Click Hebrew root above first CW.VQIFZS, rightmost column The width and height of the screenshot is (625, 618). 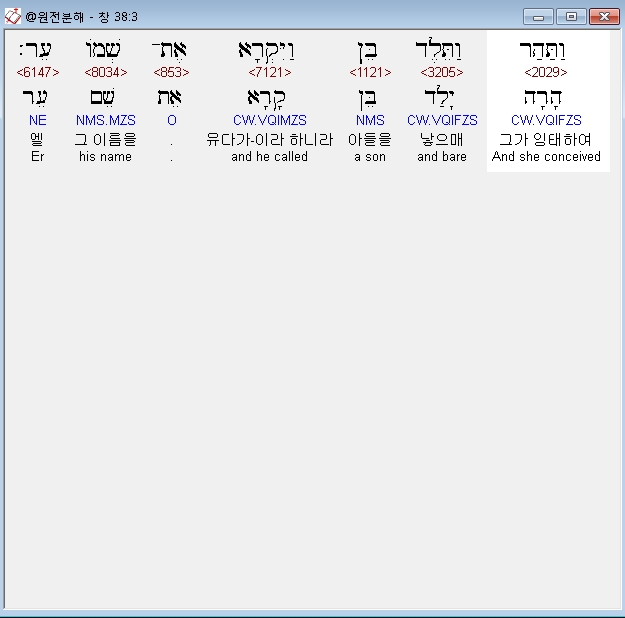point(543,98)
